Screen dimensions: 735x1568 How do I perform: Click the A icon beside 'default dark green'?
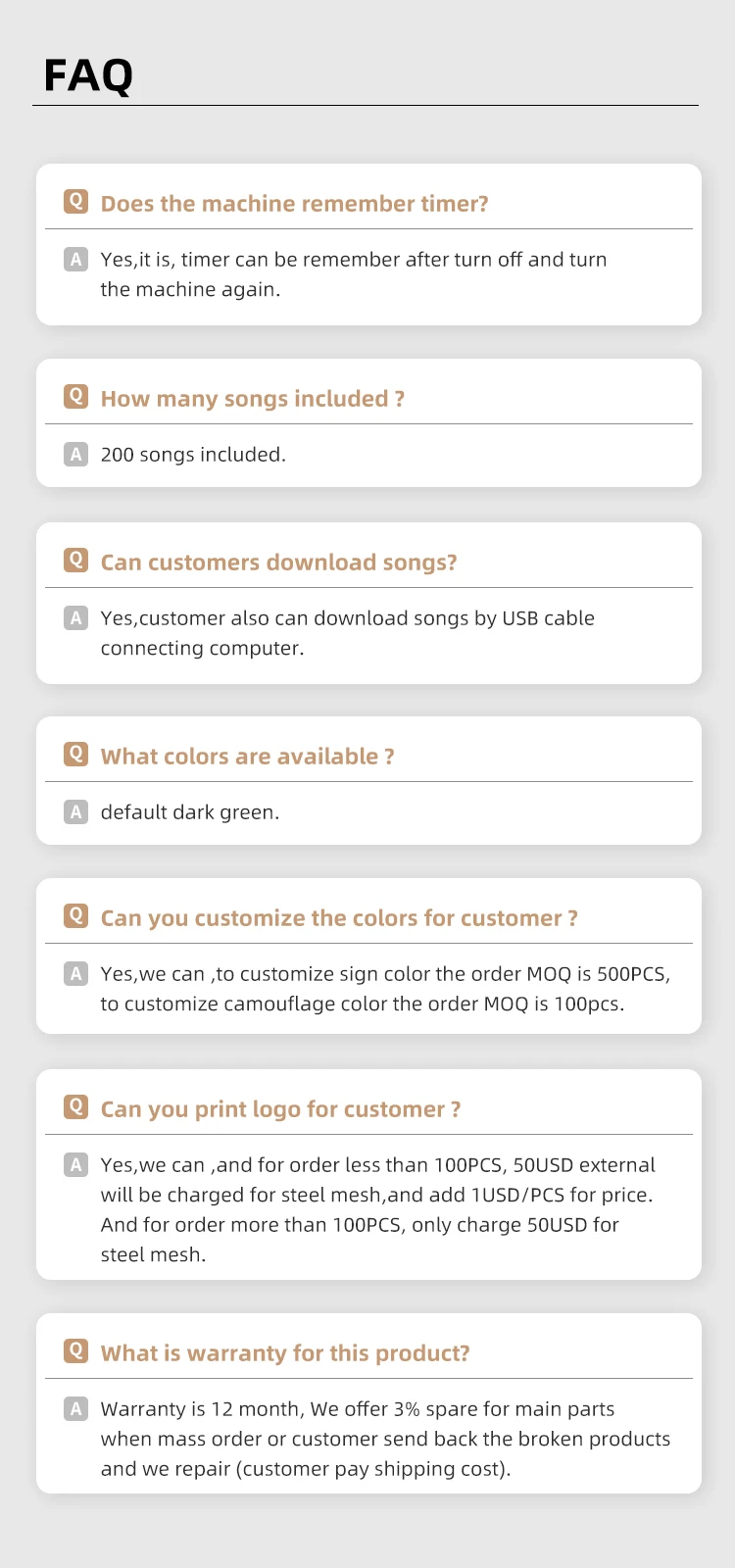(x=75, y=811)
